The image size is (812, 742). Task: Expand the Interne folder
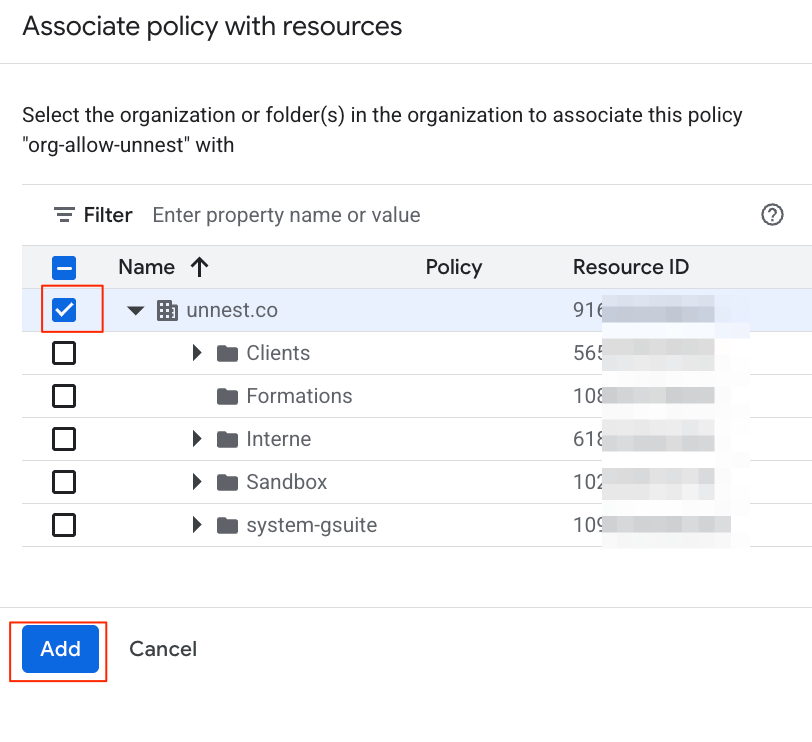coord(198,439)
